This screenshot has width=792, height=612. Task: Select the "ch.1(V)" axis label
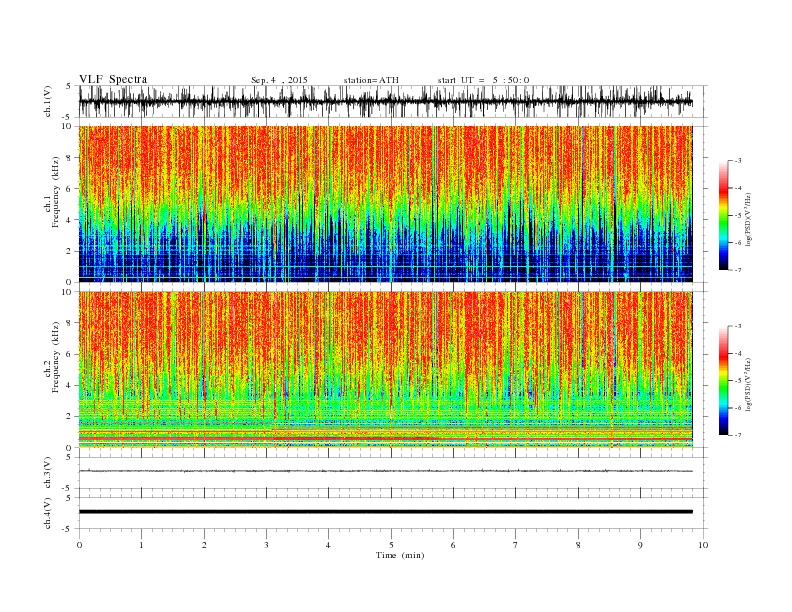pyautogui.click(x=48, y=101)
